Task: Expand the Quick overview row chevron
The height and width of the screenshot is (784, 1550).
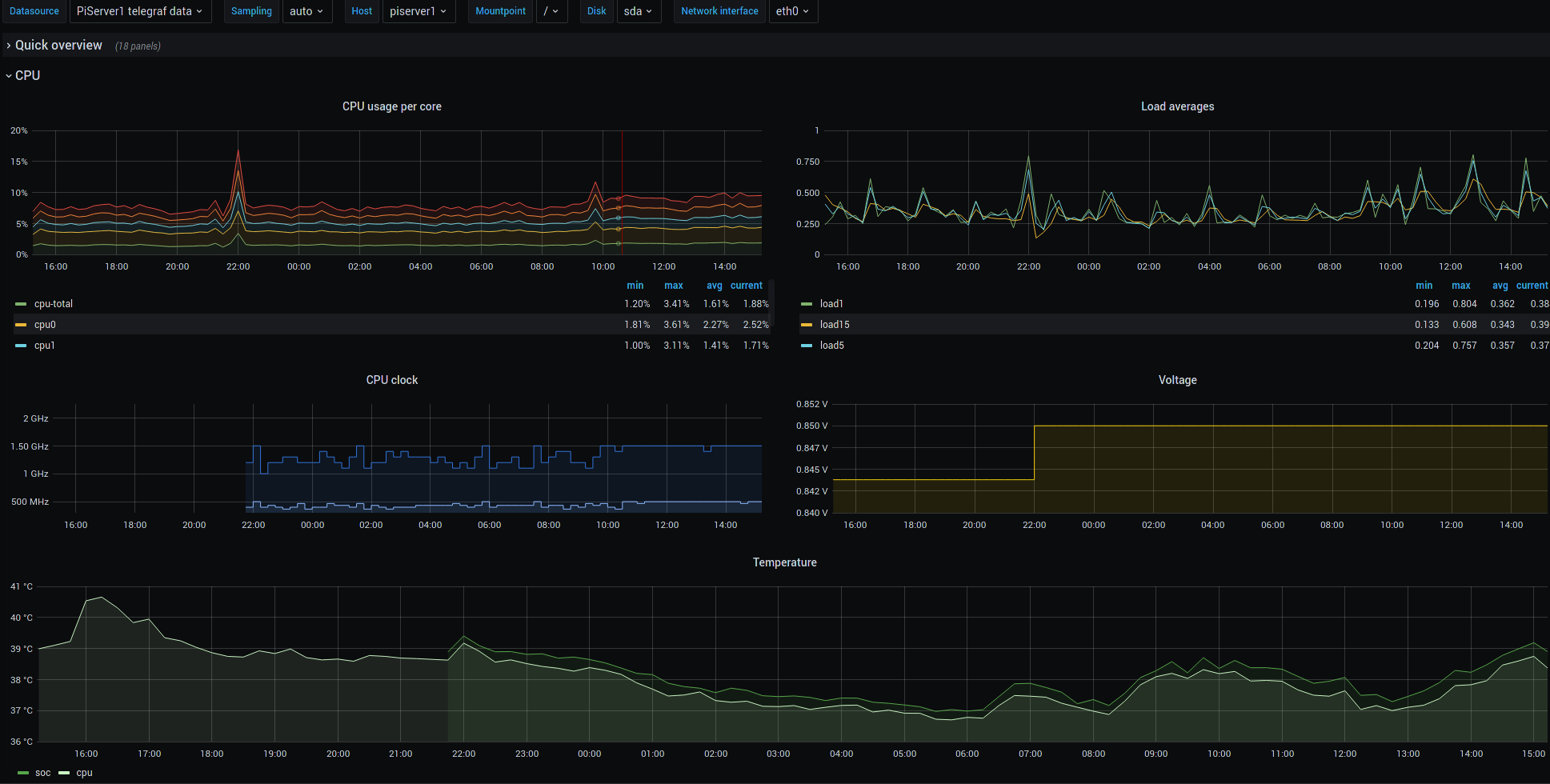Action: coord(9,46)
